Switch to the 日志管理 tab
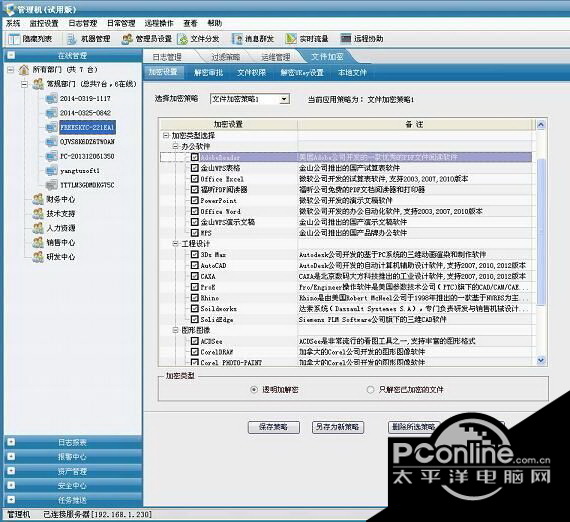This screenshot has height=522, width=570. (167, 57)
